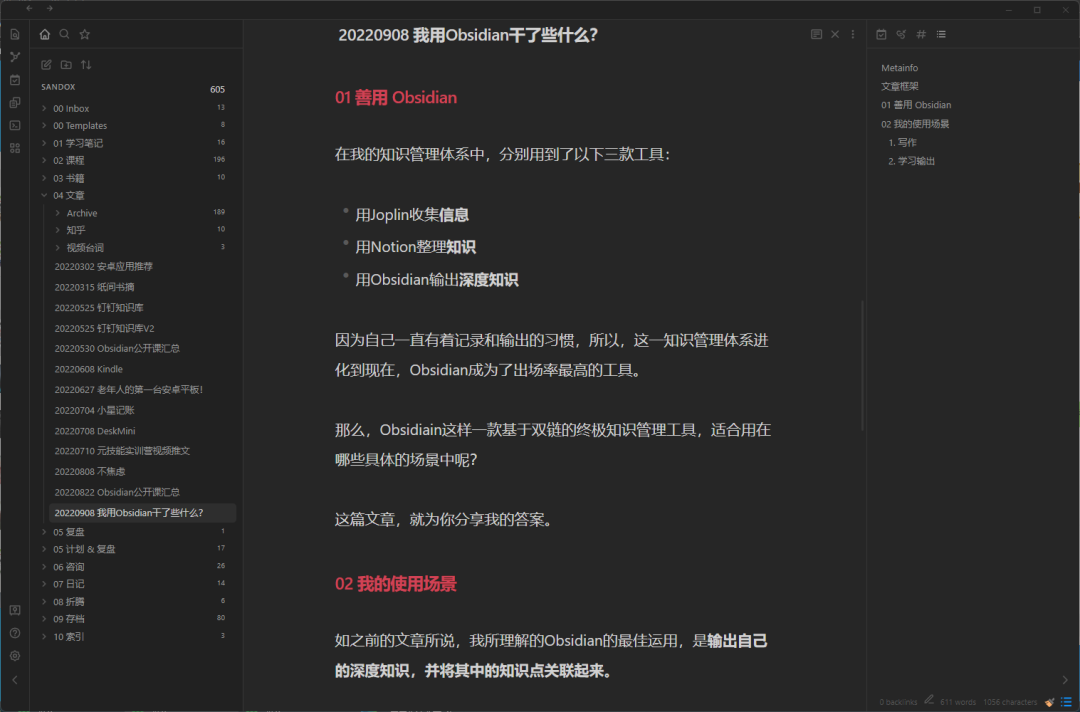This screenshot has width=1080, height=712.
Task: Click the 611 words status entry
Action: pyautogui.click(x=958, y=702)
